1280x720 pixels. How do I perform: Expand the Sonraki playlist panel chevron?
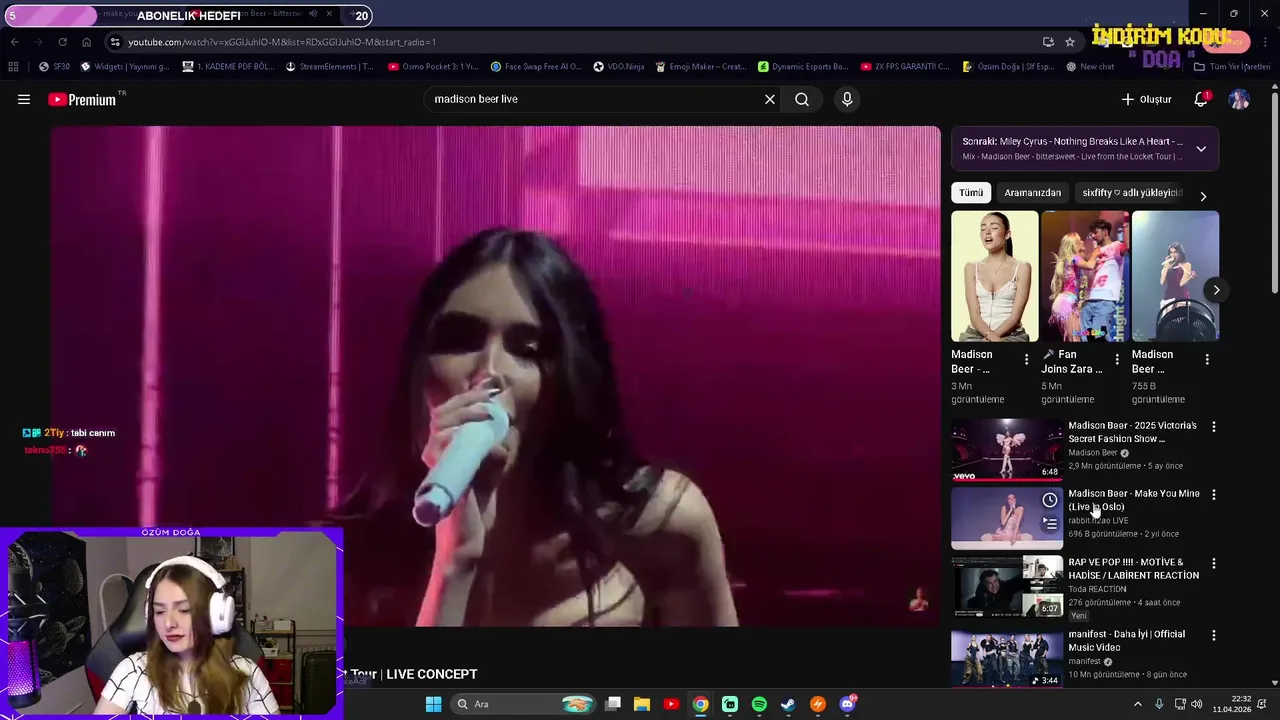coord(1201,149)
